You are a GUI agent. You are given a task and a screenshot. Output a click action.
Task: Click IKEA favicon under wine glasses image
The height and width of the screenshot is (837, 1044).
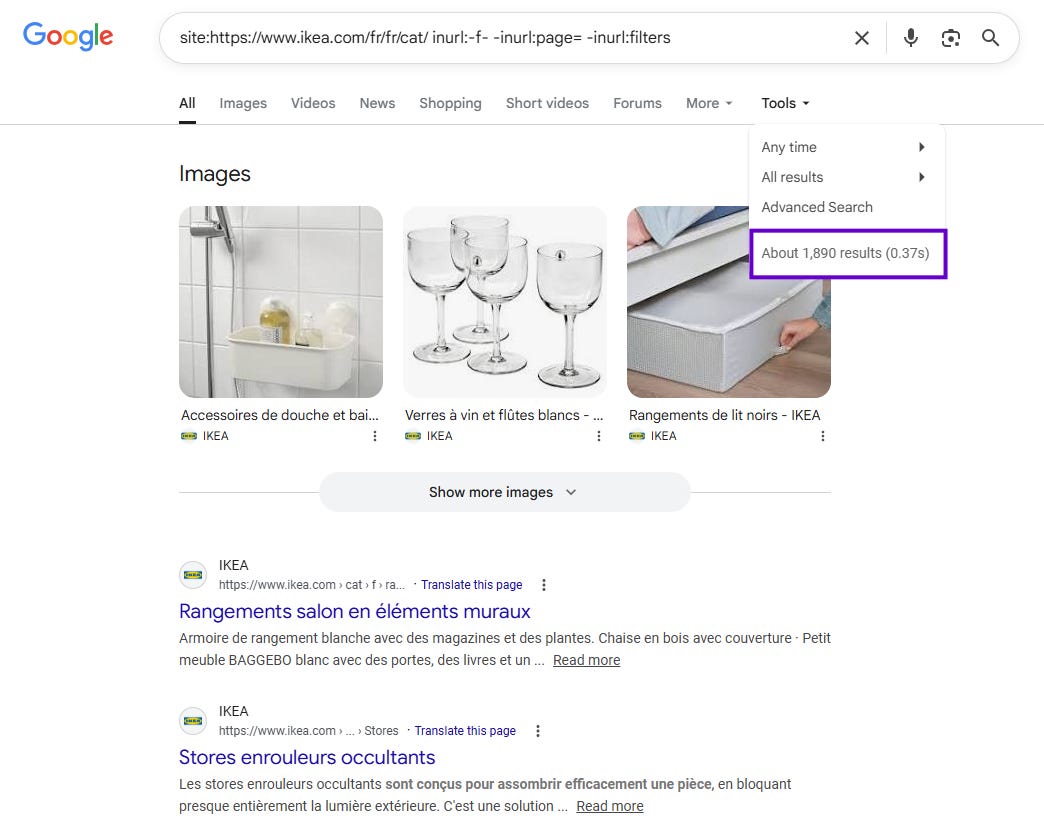(x=413, y=436)
